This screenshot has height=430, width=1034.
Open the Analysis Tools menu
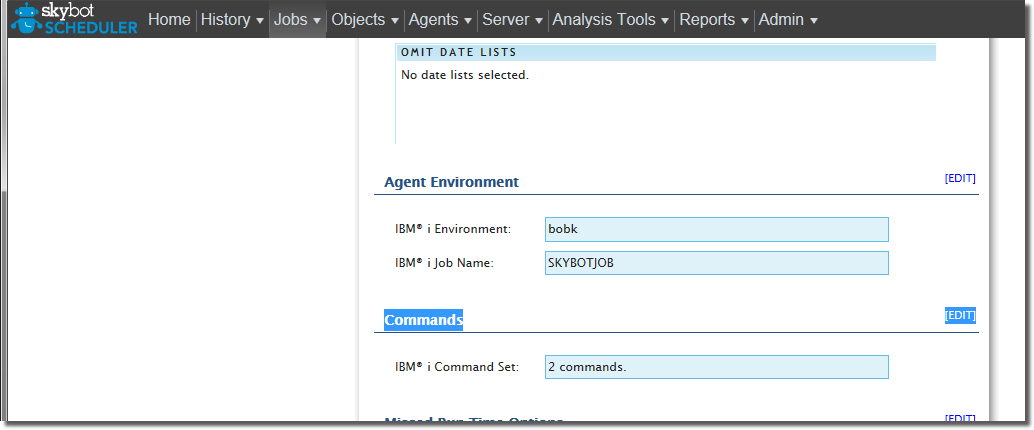(x=610, y=20)
